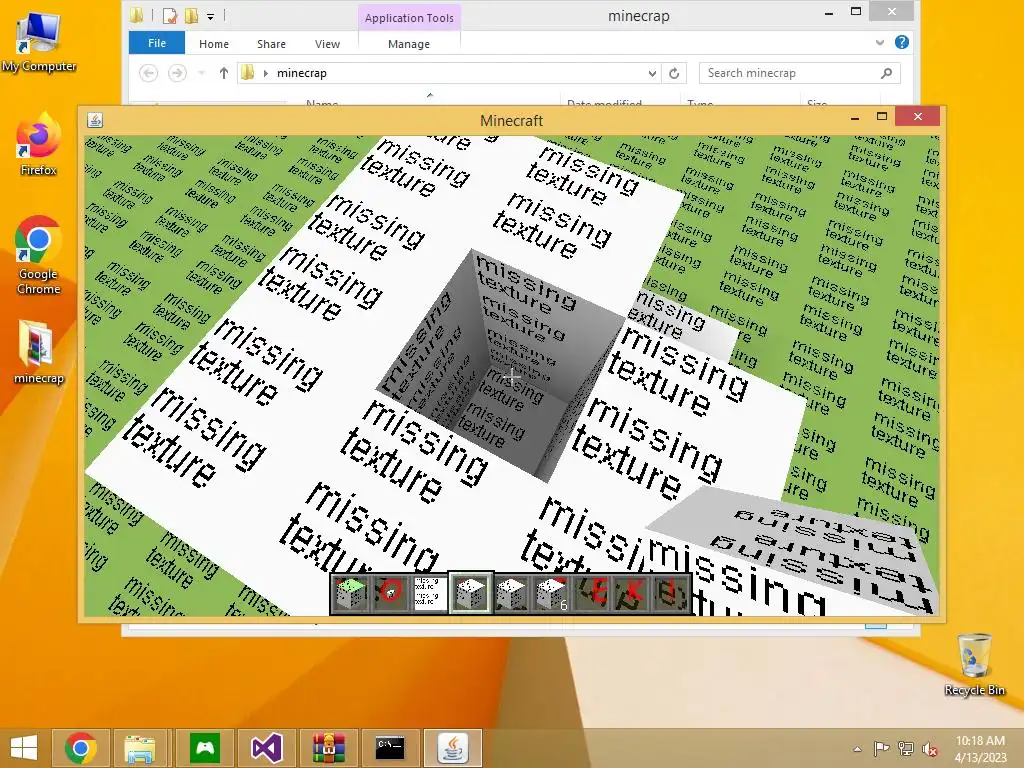Open the recent locations dropdown arrow in Explorer

coord(202,73)
